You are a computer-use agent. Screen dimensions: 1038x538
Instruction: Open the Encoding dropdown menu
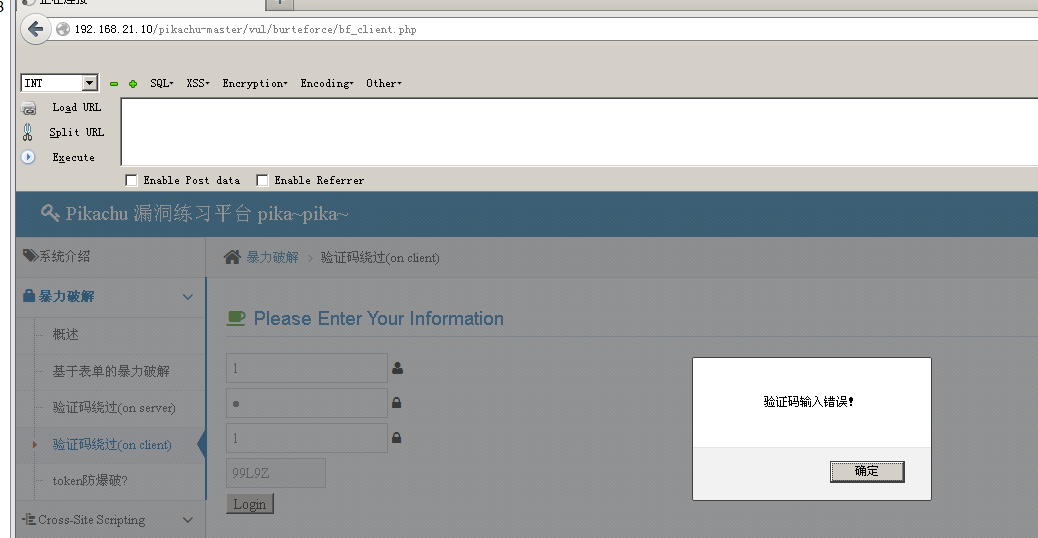327,83
